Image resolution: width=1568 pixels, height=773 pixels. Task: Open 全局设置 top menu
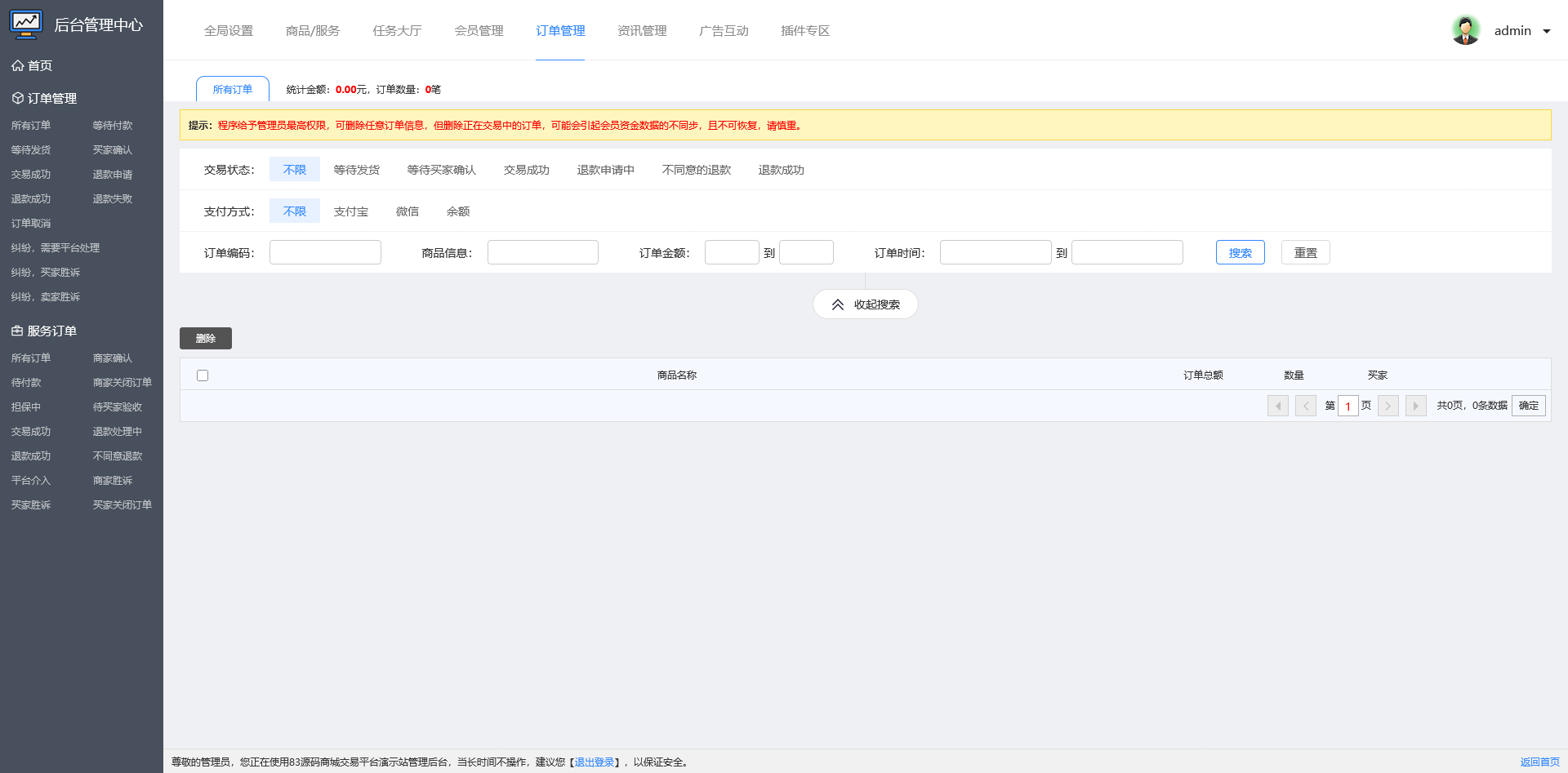coord(229,31)
